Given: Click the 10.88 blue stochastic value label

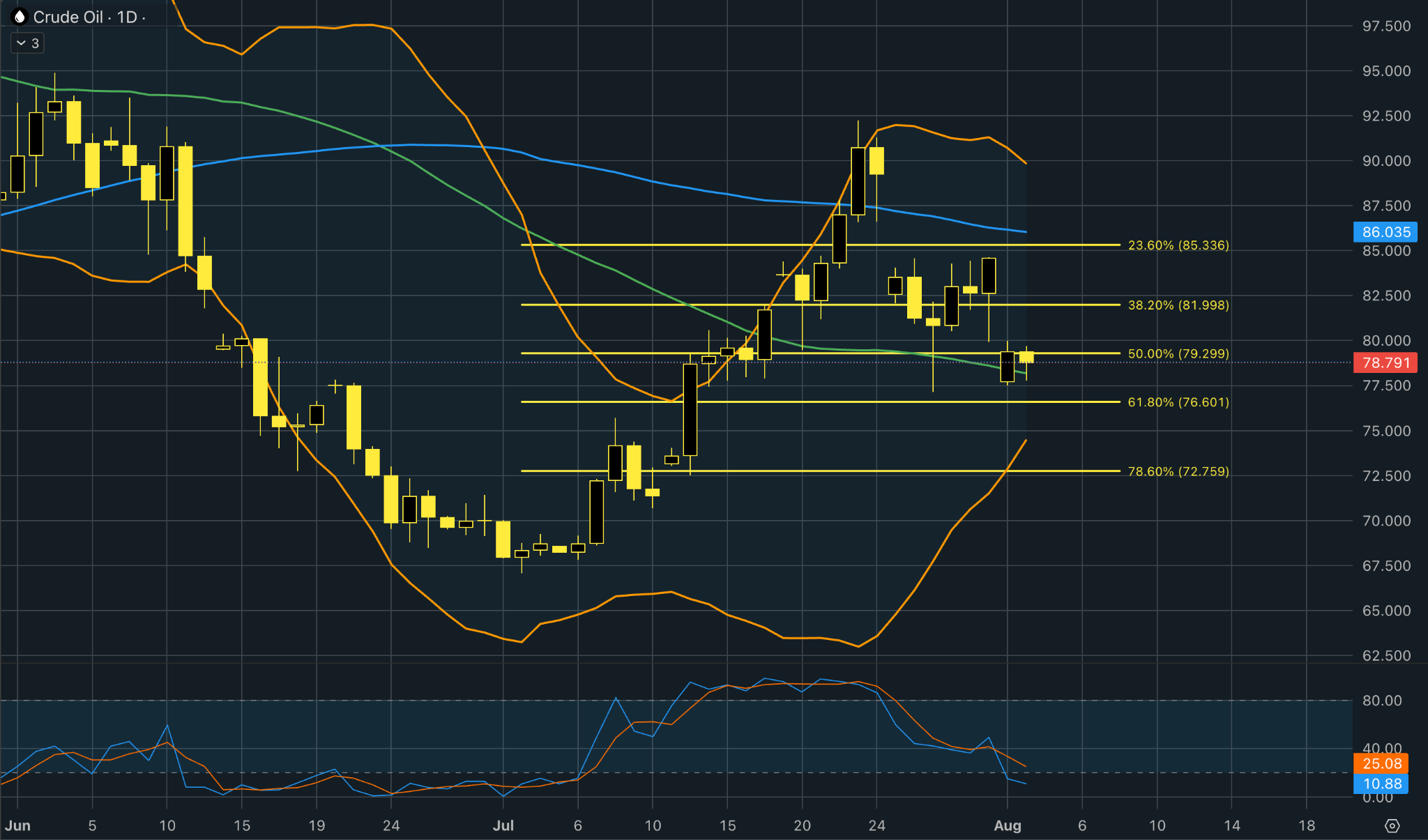Looking at the screenshot, I should click(1381, 784).
